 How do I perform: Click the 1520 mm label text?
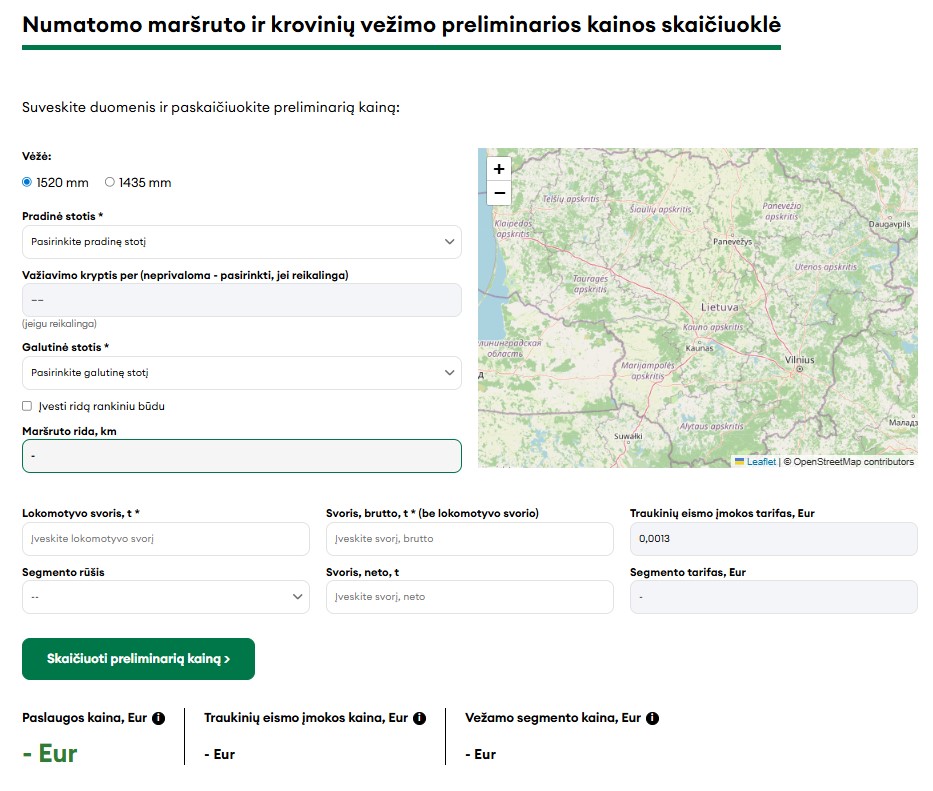click(62, 183)
